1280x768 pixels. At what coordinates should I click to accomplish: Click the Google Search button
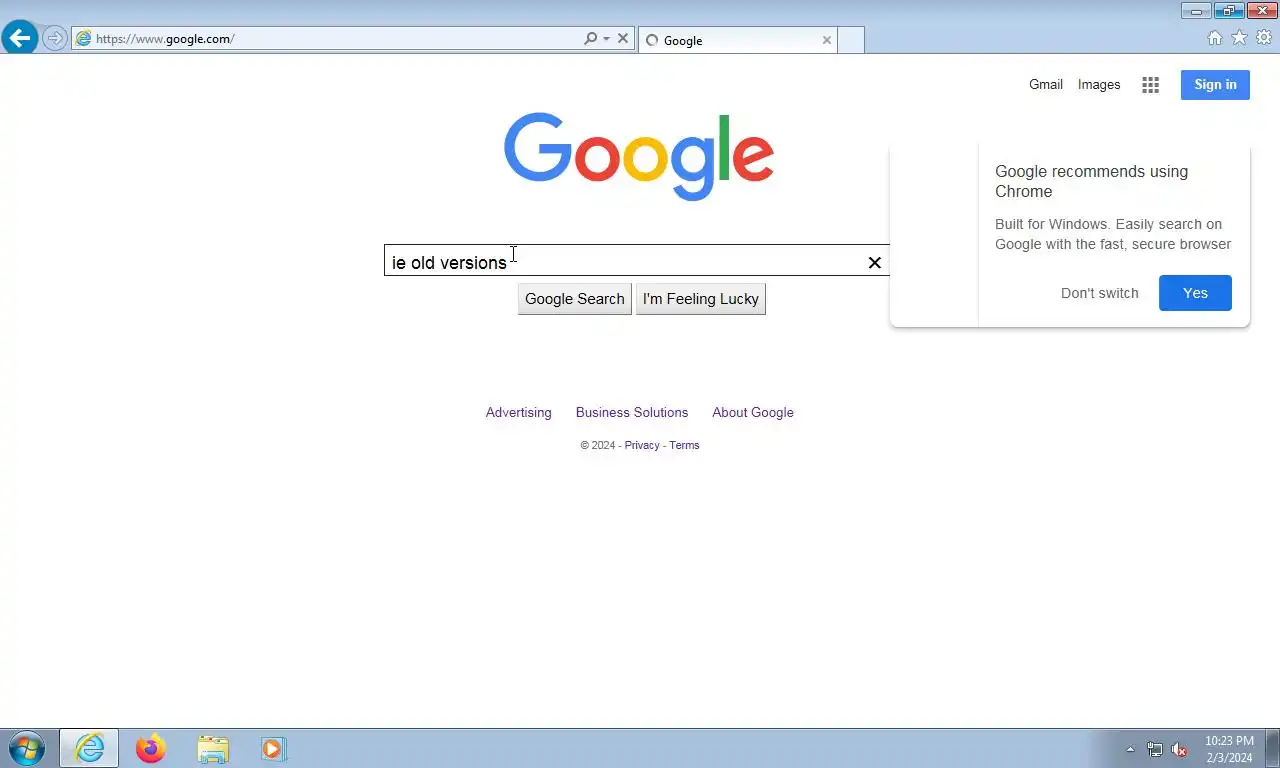click(574, 299)
